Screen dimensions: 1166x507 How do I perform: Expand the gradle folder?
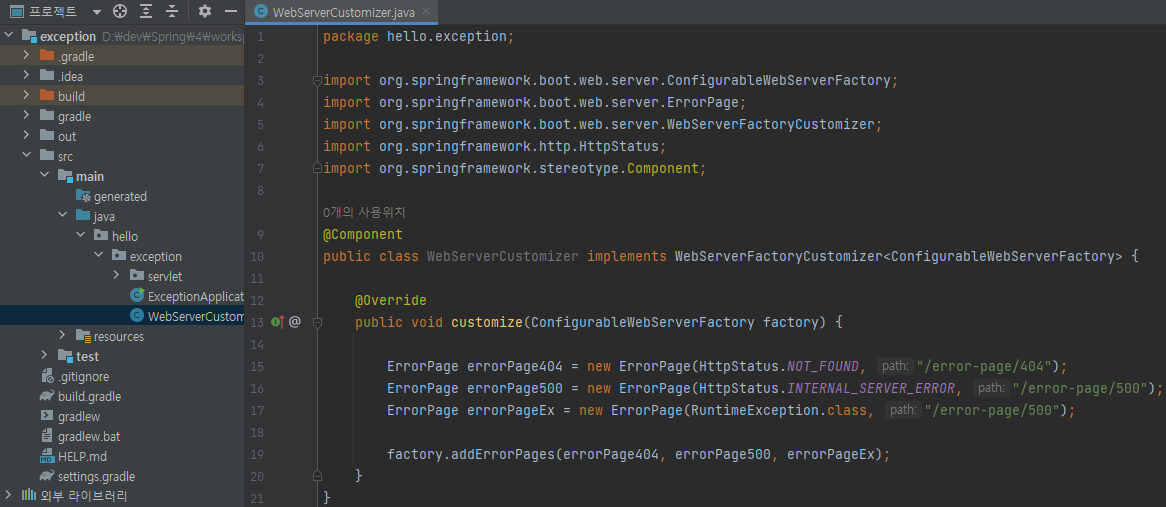click(x=27, y=116)
